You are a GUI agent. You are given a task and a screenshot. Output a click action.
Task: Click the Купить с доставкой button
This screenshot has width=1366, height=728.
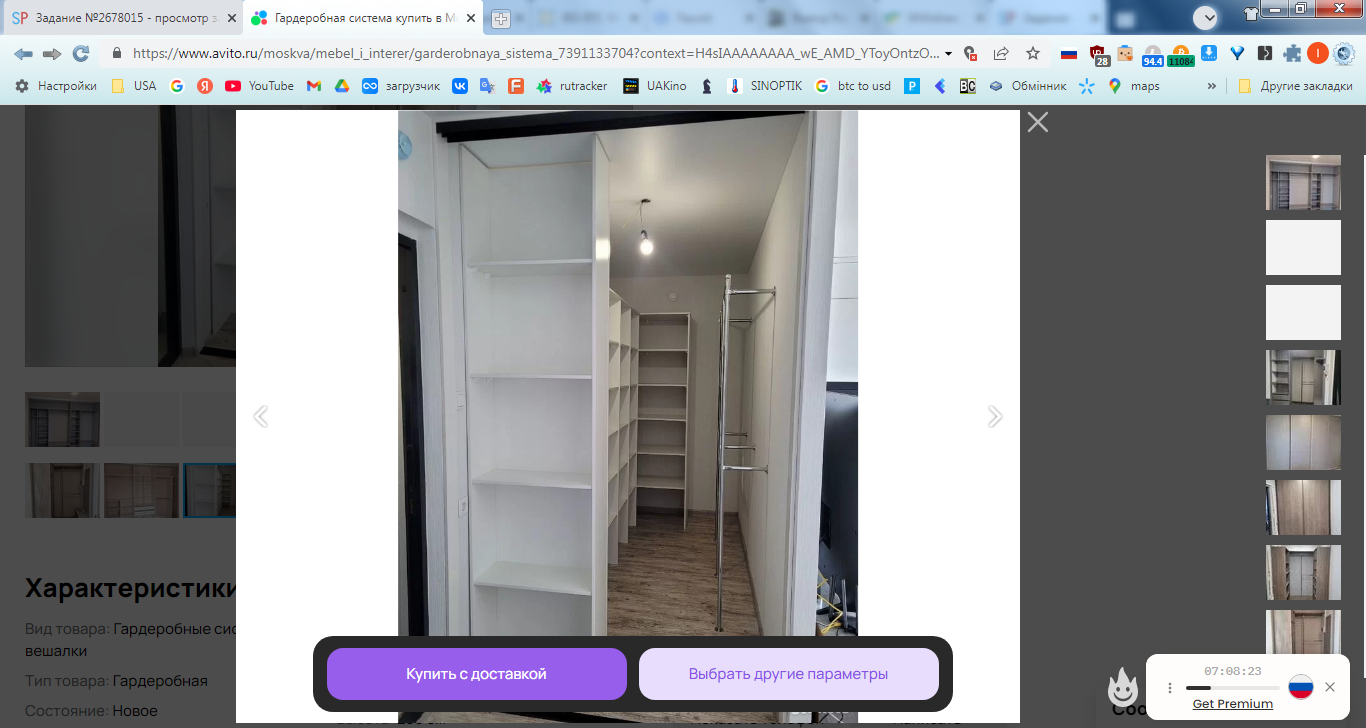point(477,674)
